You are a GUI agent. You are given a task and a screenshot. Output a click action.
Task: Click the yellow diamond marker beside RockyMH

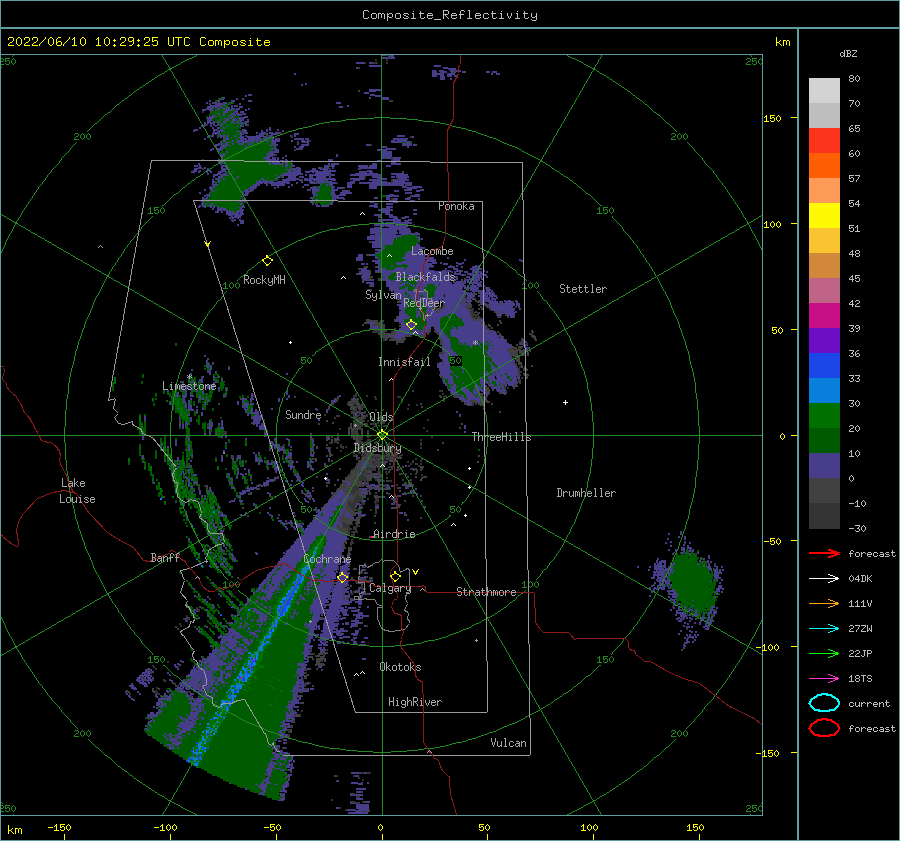pos(267,261)
